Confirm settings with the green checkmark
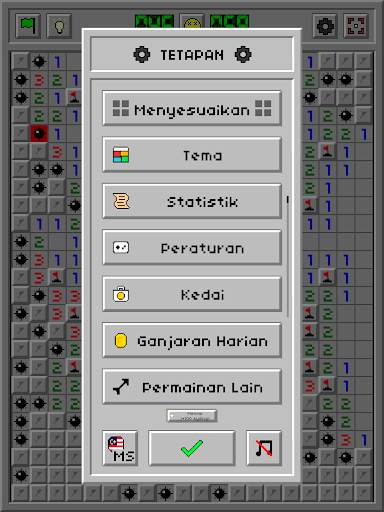The height and width of the screenshot is (512, 384). [x=192, y=448]
